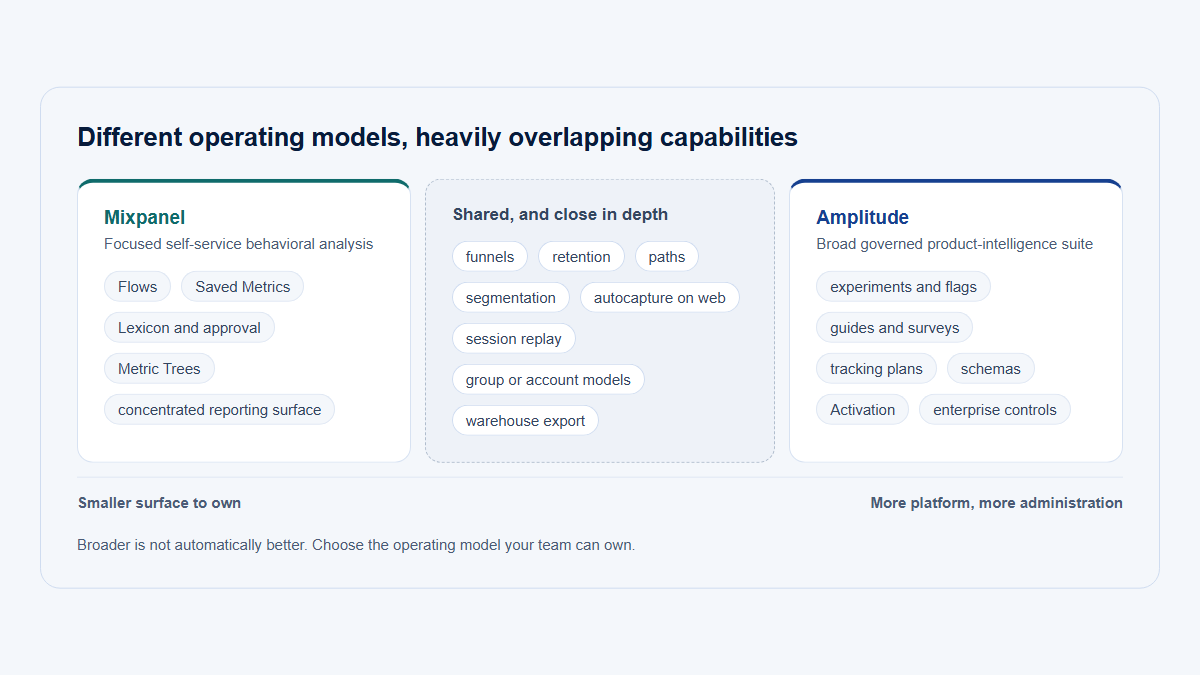
Task: Select the Metric Trees tag
Action: coord(159,369)
